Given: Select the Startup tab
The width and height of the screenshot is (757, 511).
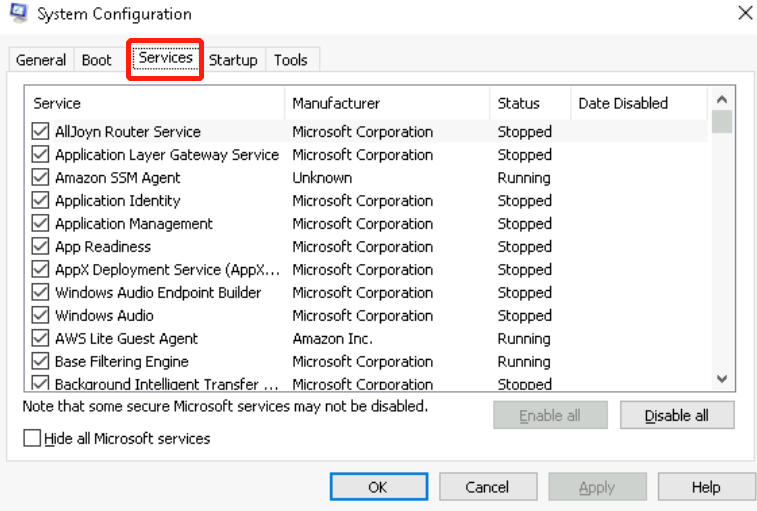Looking at the screenshot, I should pos(233,60).
